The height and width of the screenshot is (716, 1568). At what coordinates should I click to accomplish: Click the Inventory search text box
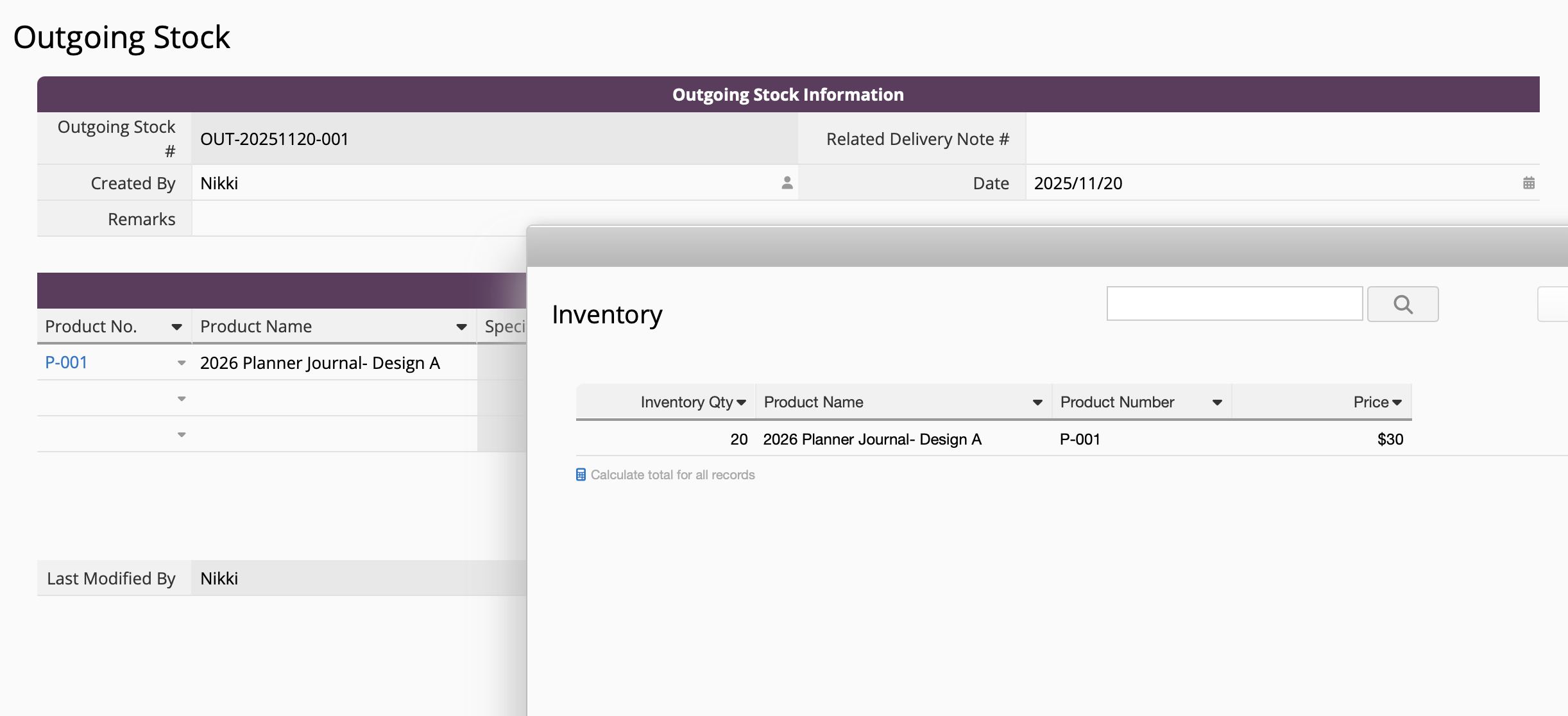1234,304
